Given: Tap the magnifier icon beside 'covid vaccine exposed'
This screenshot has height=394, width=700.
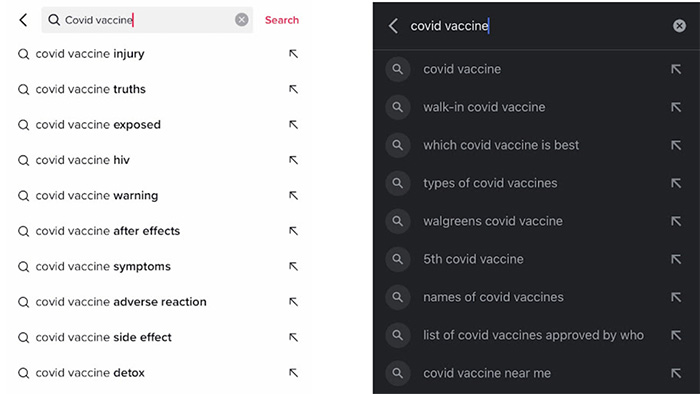Looking at the screenshot, I should (x=23, y=125).
